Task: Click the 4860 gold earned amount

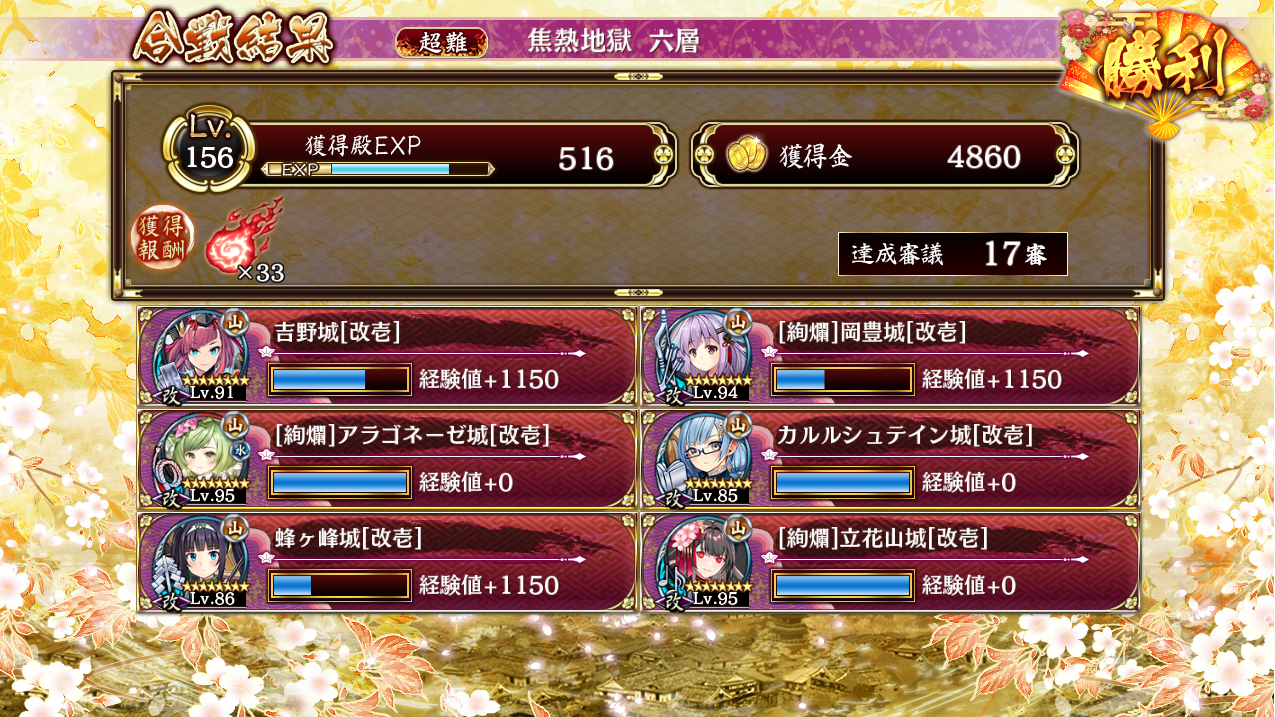Action: (x=983, y=157)
